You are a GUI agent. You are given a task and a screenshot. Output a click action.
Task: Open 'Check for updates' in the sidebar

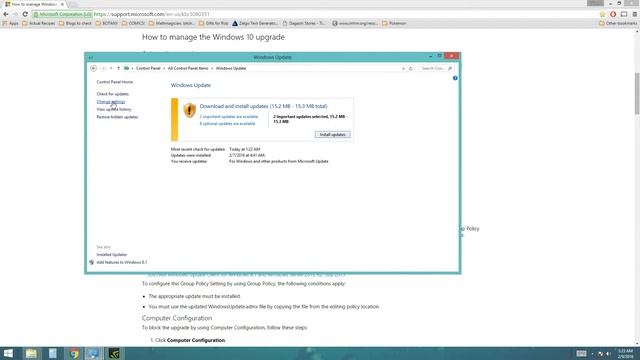113,94
